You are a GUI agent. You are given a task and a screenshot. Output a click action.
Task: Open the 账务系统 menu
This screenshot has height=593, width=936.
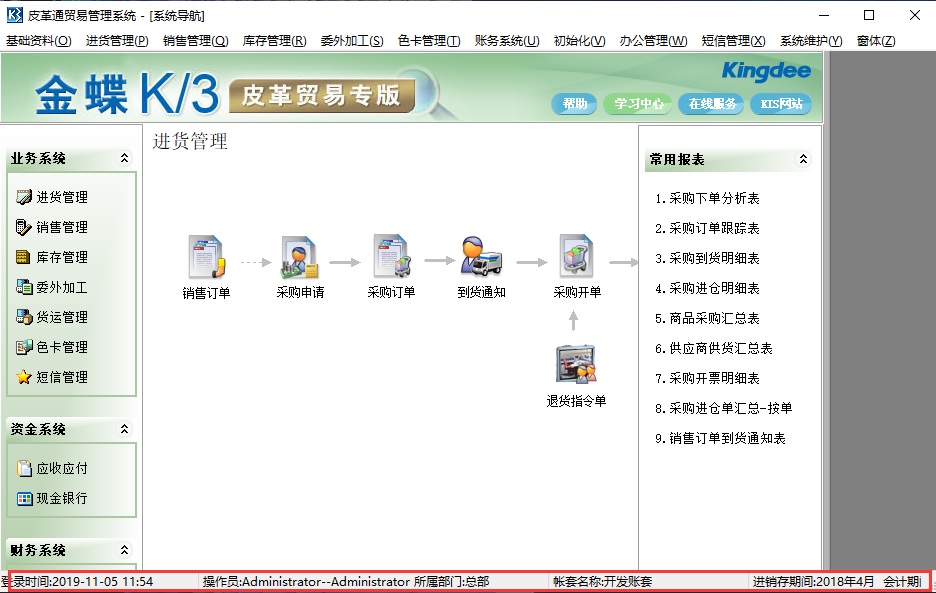coord(506,42)
